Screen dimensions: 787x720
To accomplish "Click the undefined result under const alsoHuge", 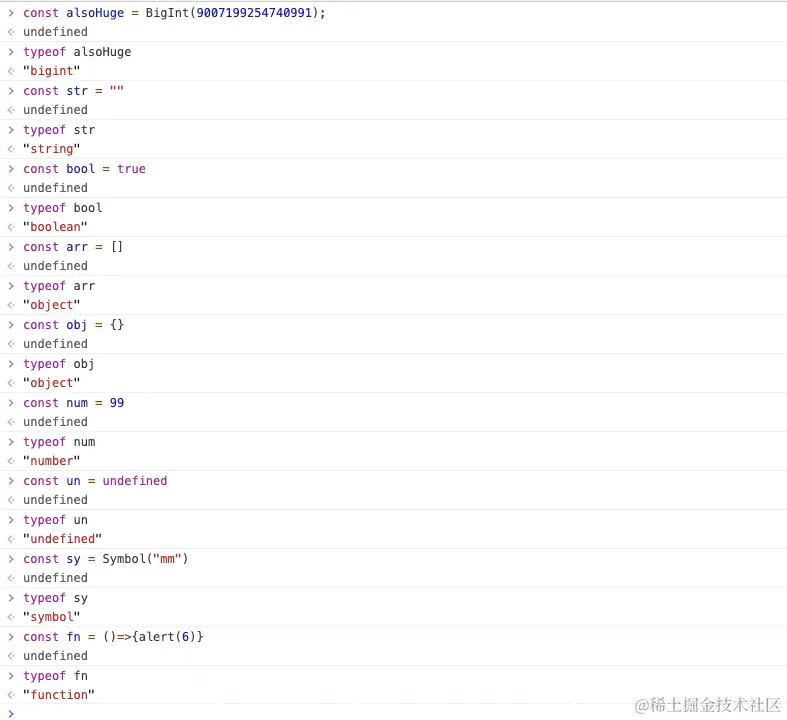I will (x=55, y=32).
